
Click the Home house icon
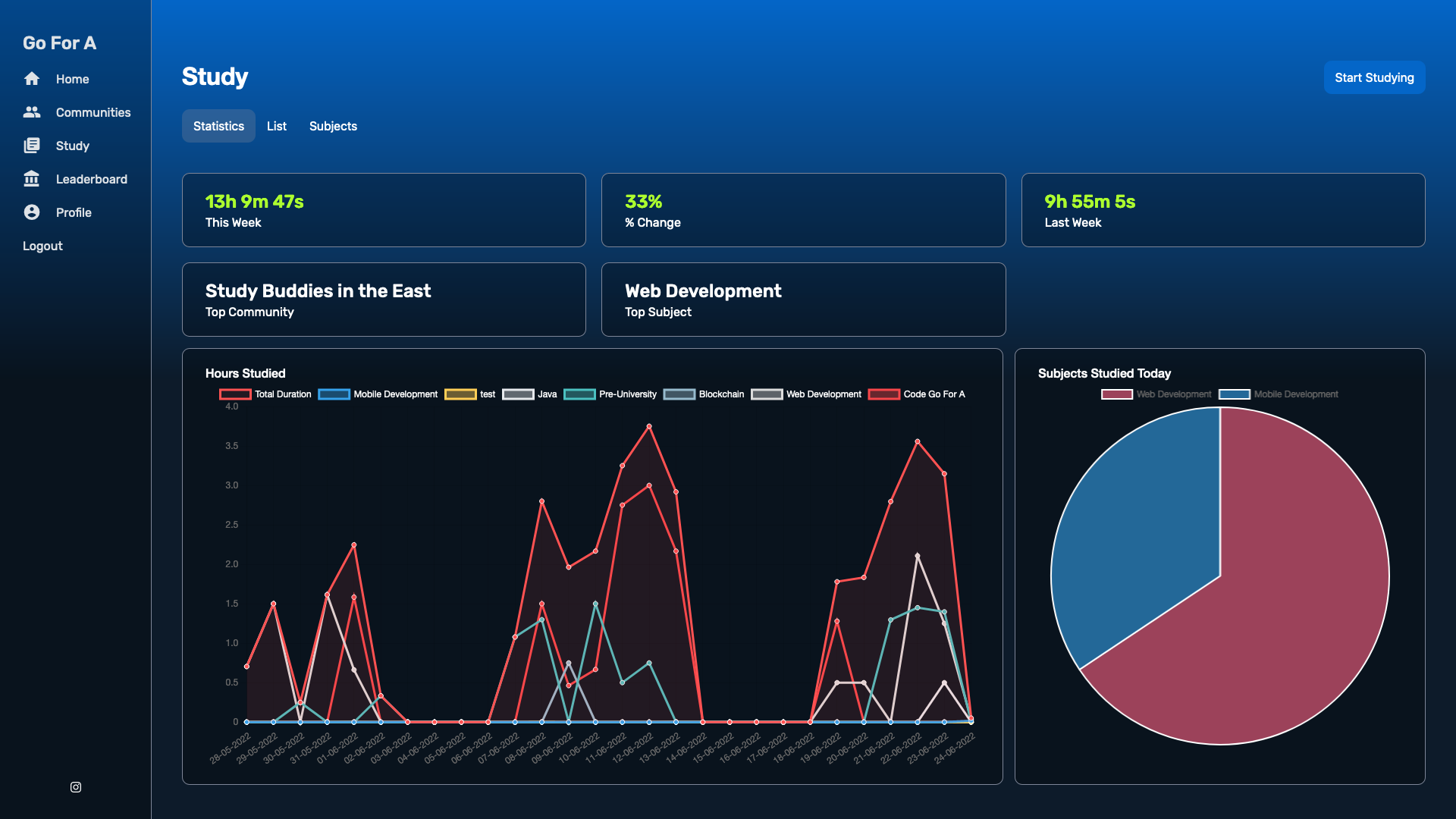[x=32, y=79]
